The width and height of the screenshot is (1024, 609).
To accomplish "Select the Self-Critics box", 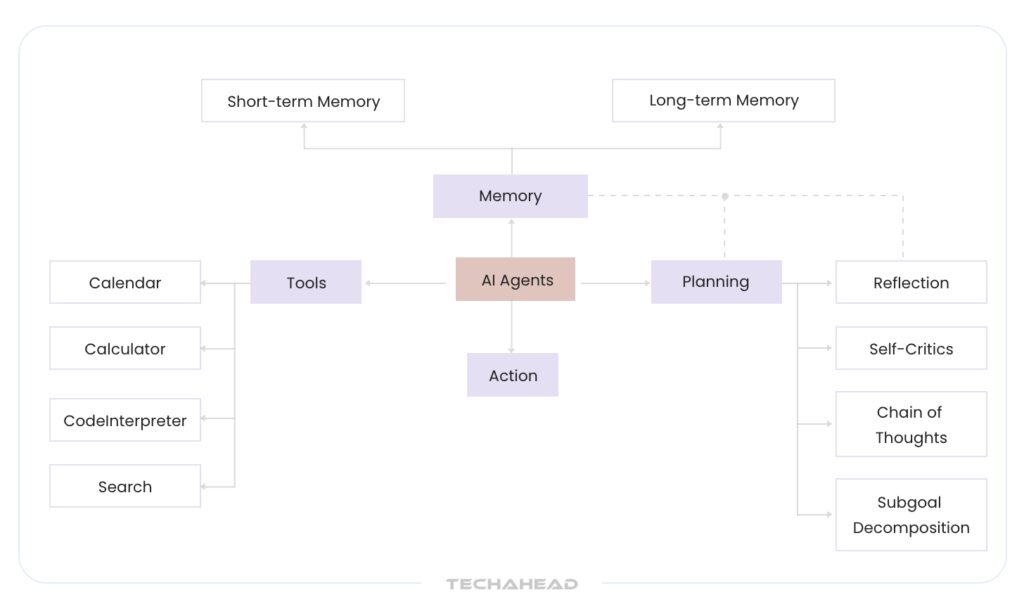I will coord(911,348).
